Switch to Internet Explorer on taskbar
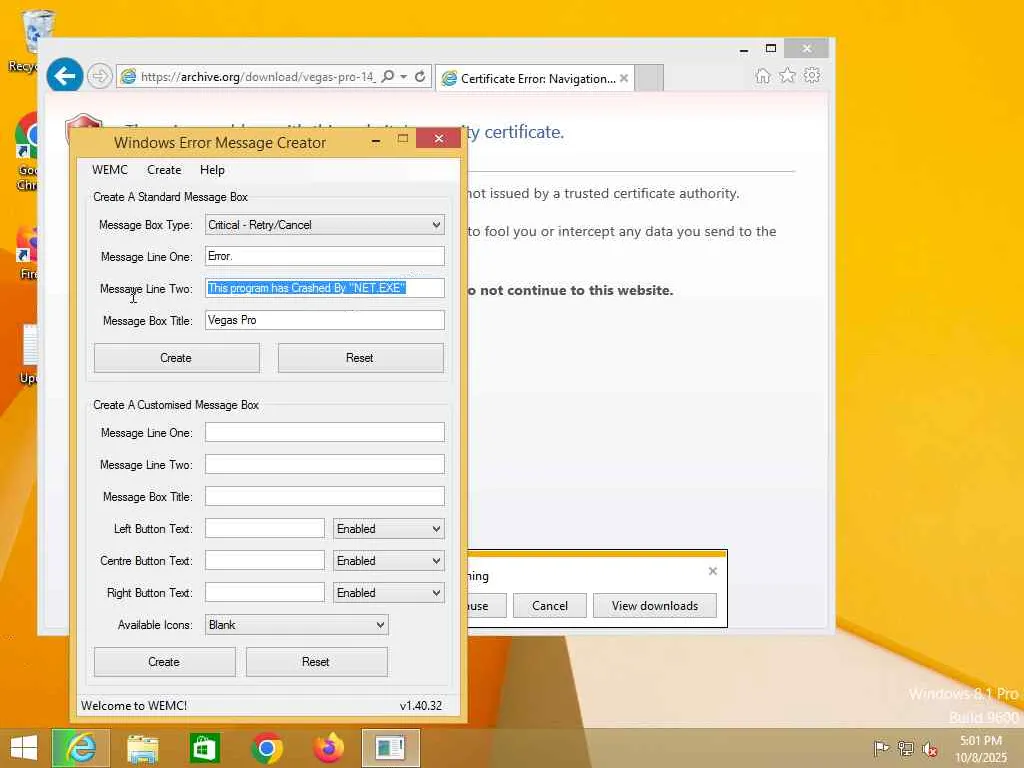 coord(81,748)
